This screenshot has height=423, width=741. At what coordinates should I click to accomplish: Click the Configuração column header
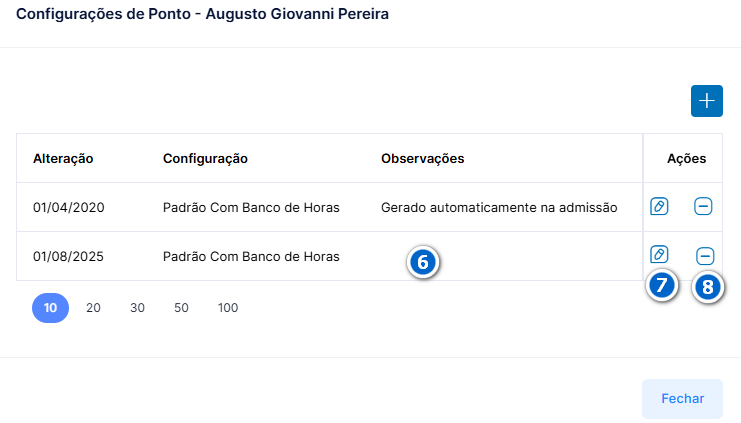point(205,158)
